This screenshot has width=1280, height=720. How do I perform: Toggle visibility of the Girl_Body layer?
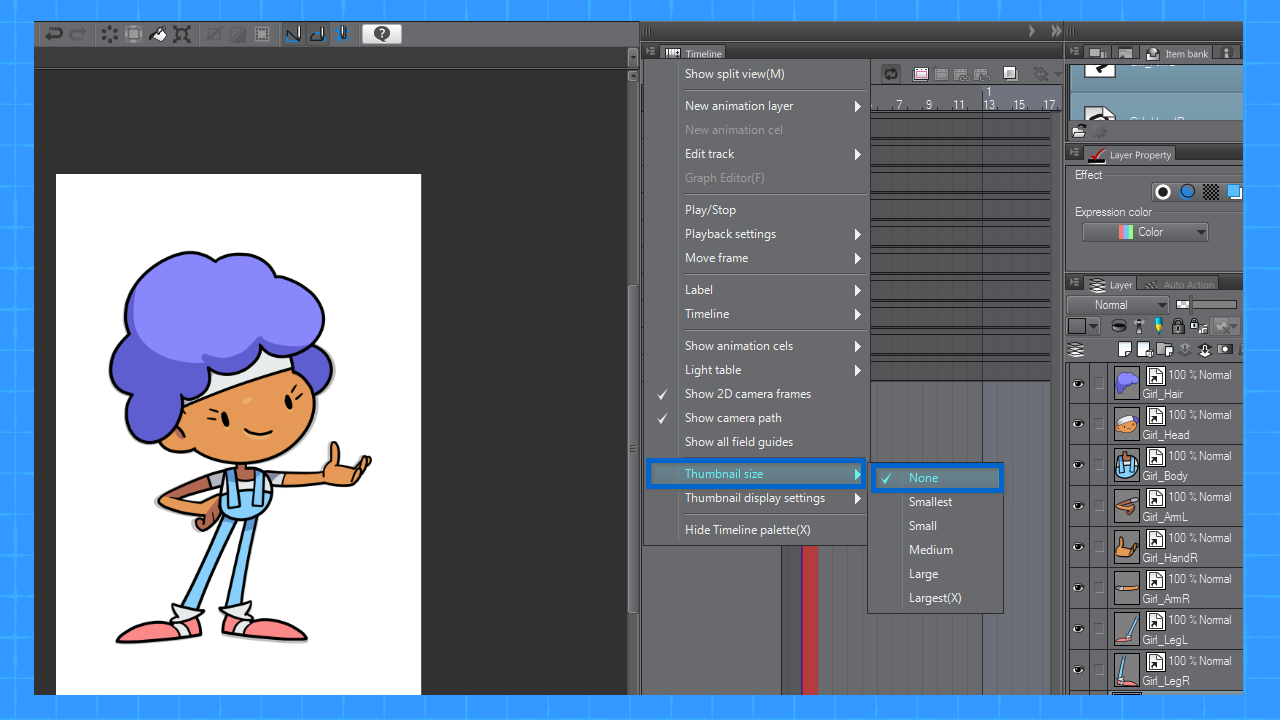click(x=1078, y=465)
